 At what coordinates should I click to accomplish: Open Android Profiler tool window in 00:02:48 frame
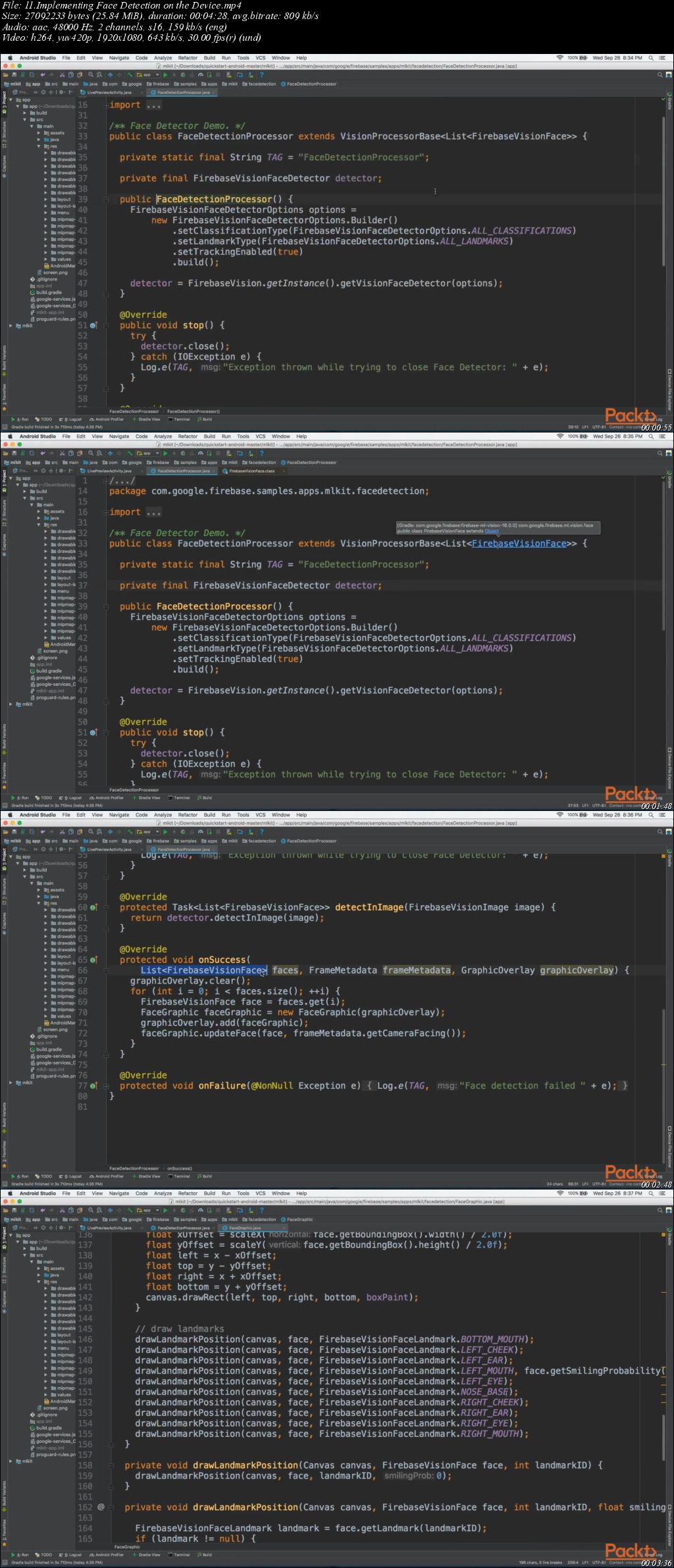tap(107, 1176)
